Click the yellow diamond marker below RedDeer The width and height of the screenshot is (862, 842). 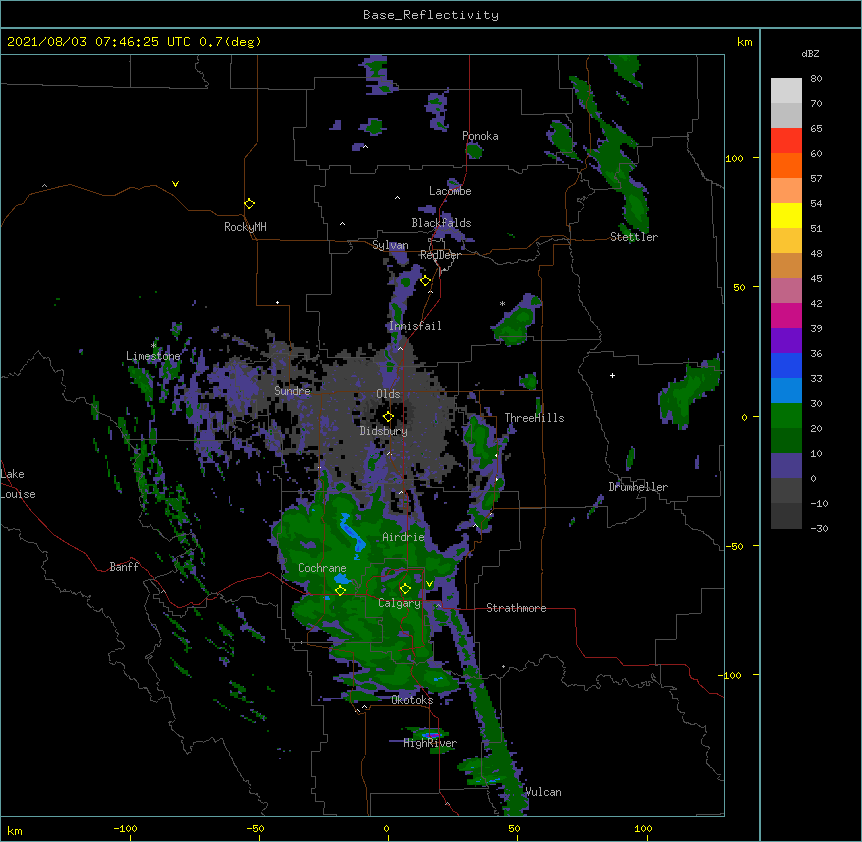click(x=426, y=281)
